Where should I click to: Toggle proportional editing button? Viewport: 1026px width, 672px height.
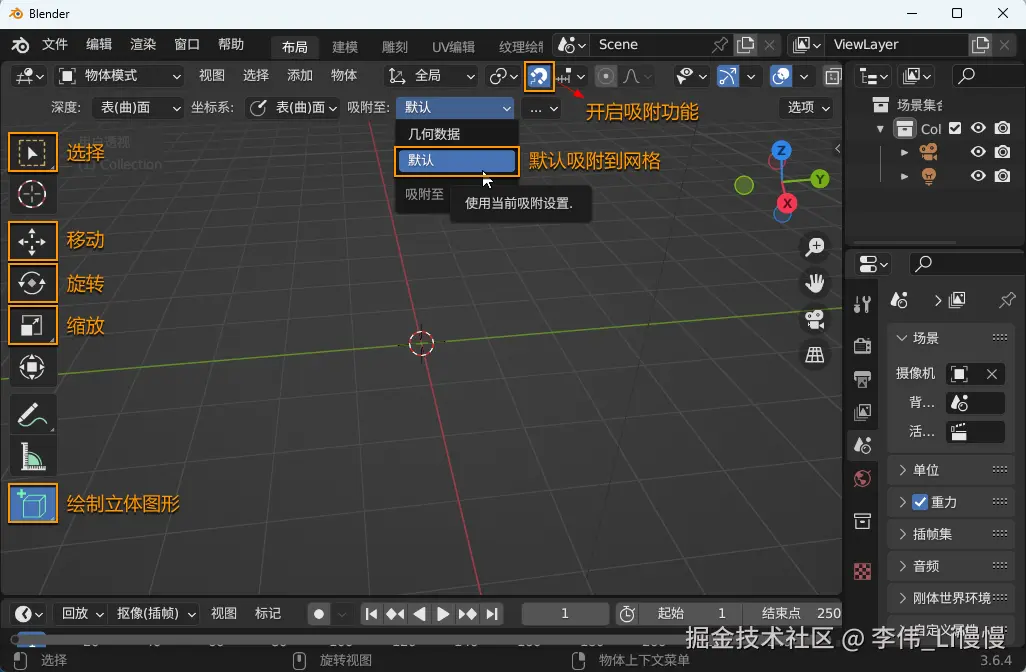coord(606,77)
